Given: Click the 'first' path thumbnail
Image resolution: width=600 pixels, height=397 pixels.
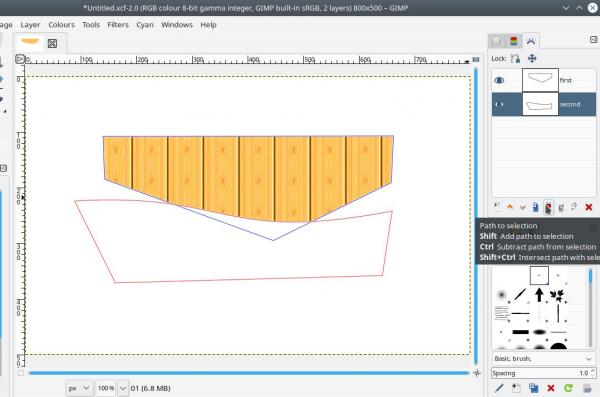Looking at the screenshot, I should tap(540, 80).
